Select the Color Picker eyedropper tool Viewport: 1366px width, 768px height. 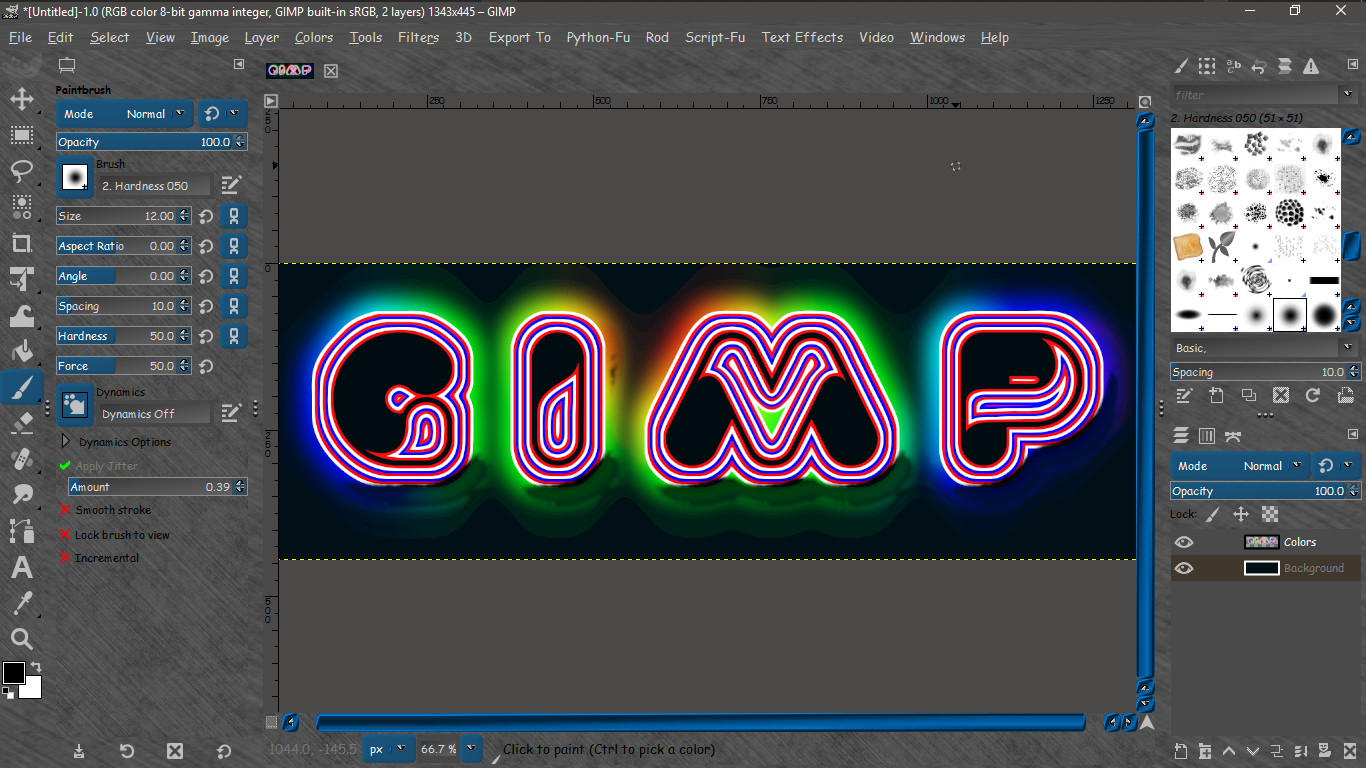pyautogui.click(x=21, y=603)
